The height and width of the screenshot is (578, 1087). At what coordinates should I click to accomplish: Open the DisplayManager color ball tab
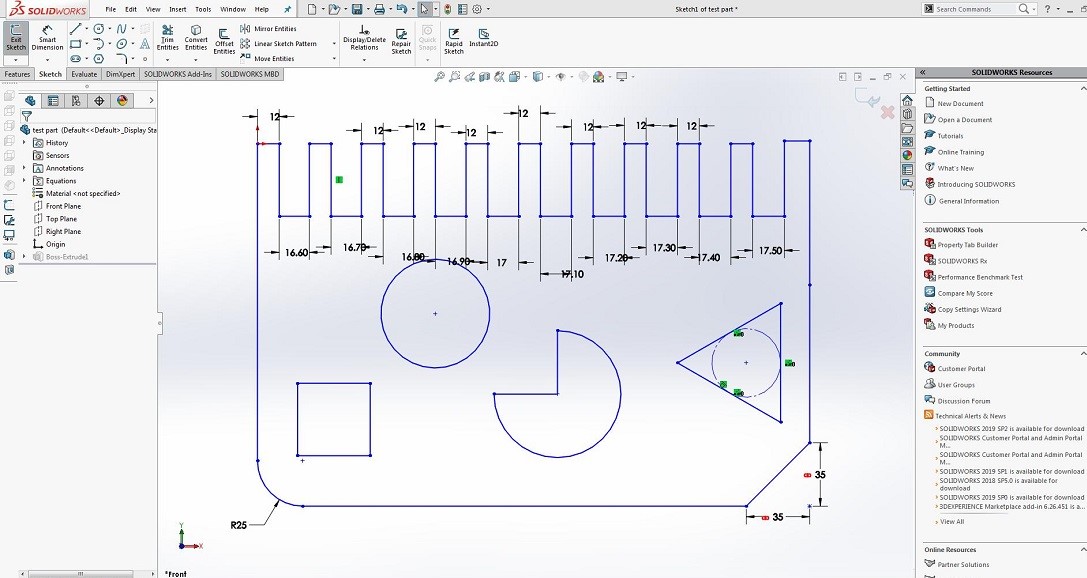point(122,101)
